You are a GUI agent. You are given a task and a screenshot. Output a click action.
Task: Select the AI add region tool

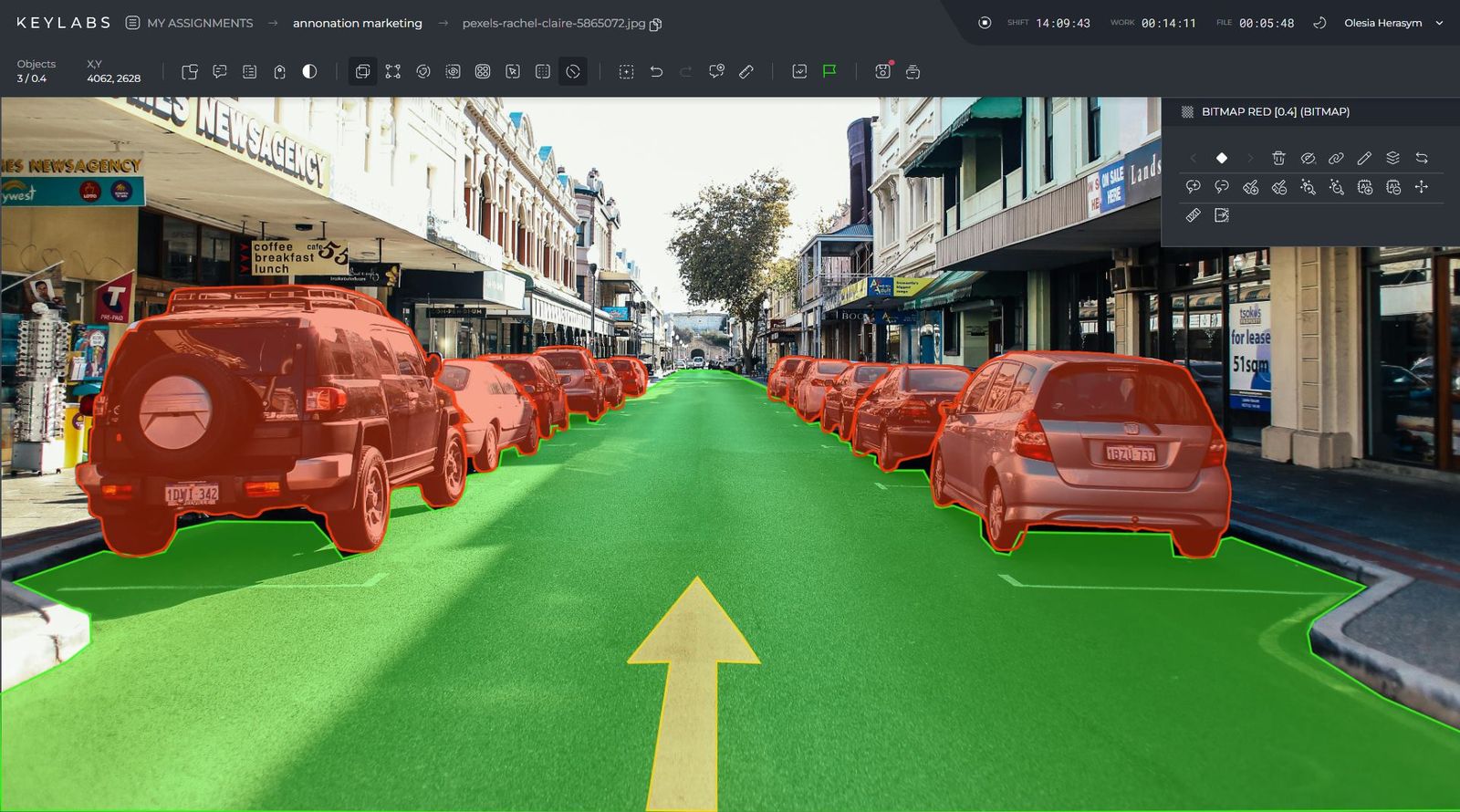click(1365, 187)
